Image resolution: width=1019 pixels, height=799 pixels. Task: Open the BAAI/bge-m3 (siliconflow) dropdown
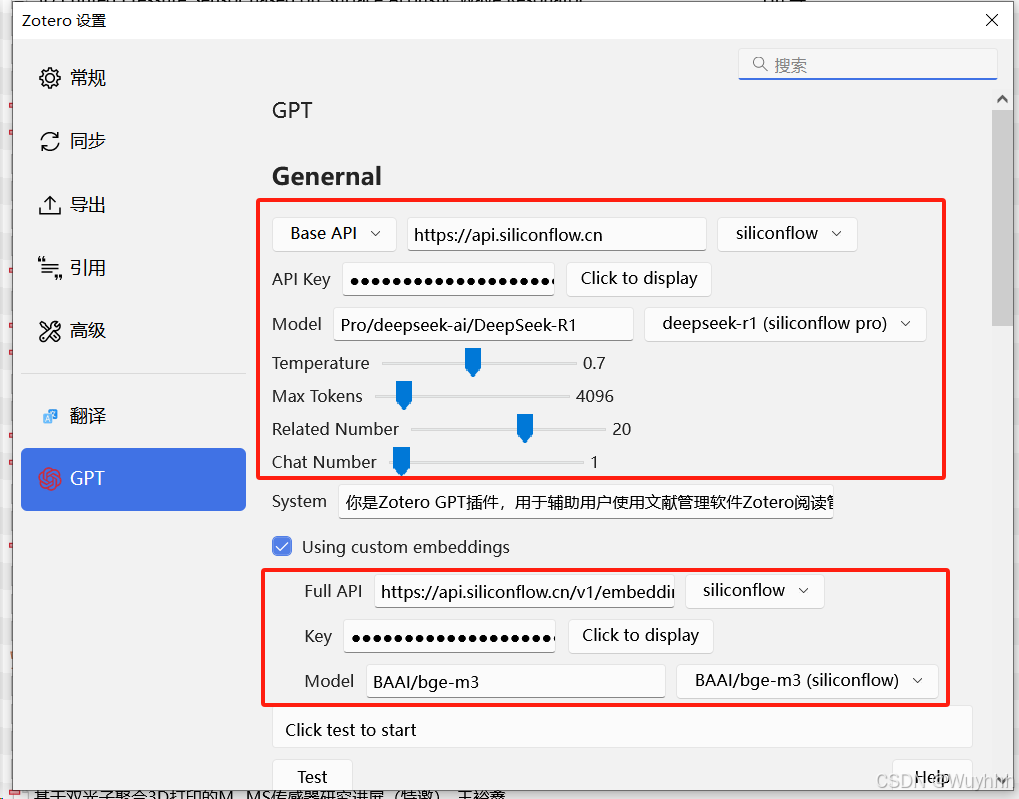click(x=807, y=681)
